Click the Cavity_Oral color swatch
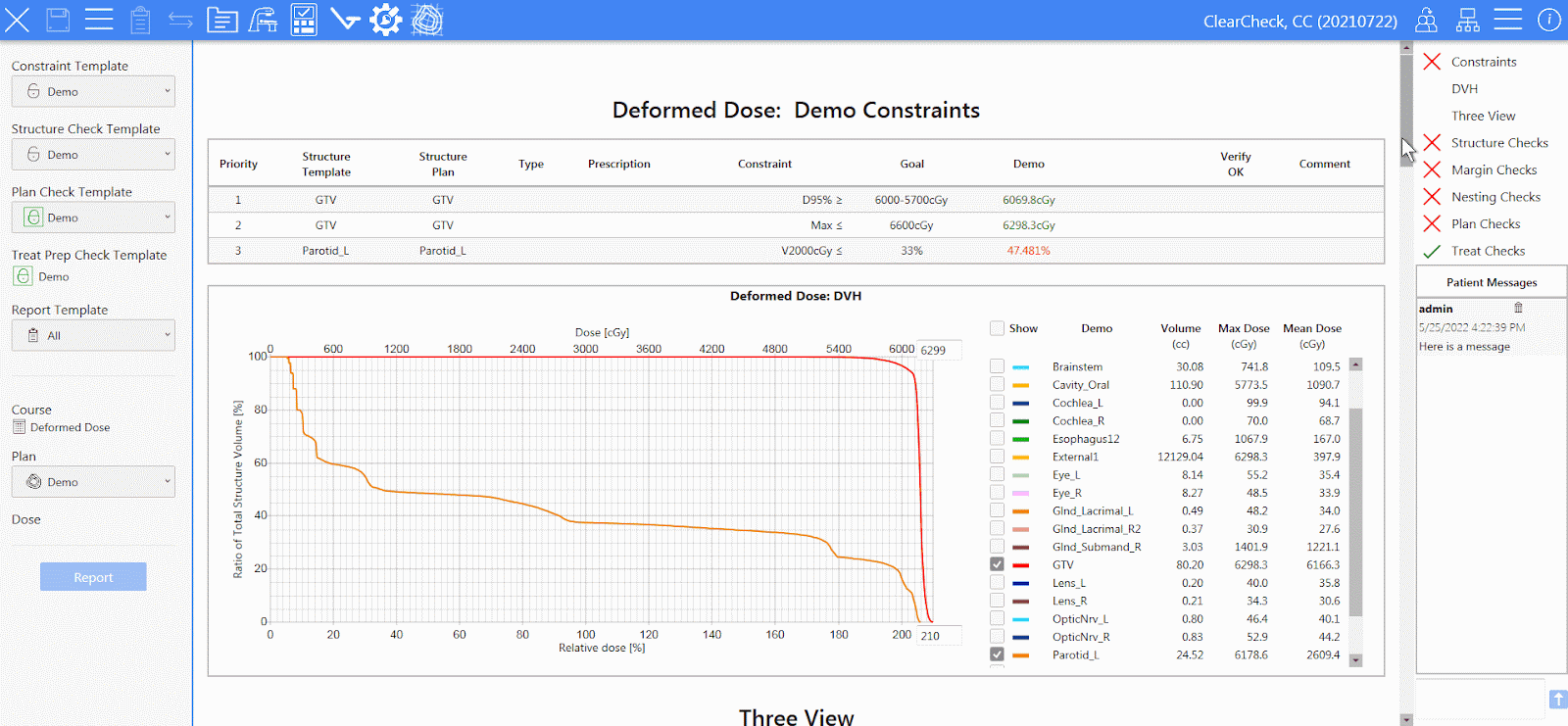The image size is (1568, 726). point(1020,385)
